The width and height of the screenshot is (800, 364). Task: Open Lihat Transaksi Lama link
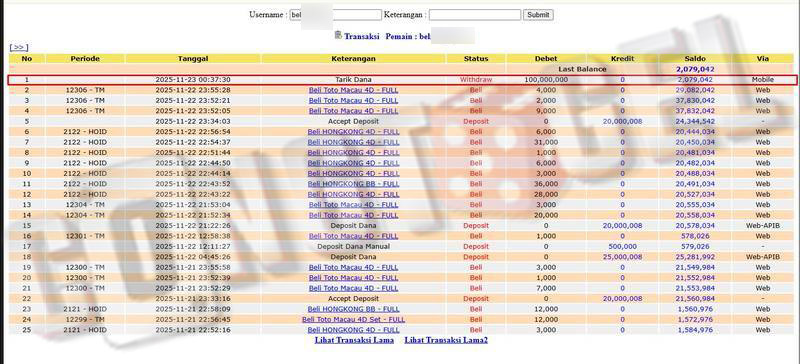354,340
